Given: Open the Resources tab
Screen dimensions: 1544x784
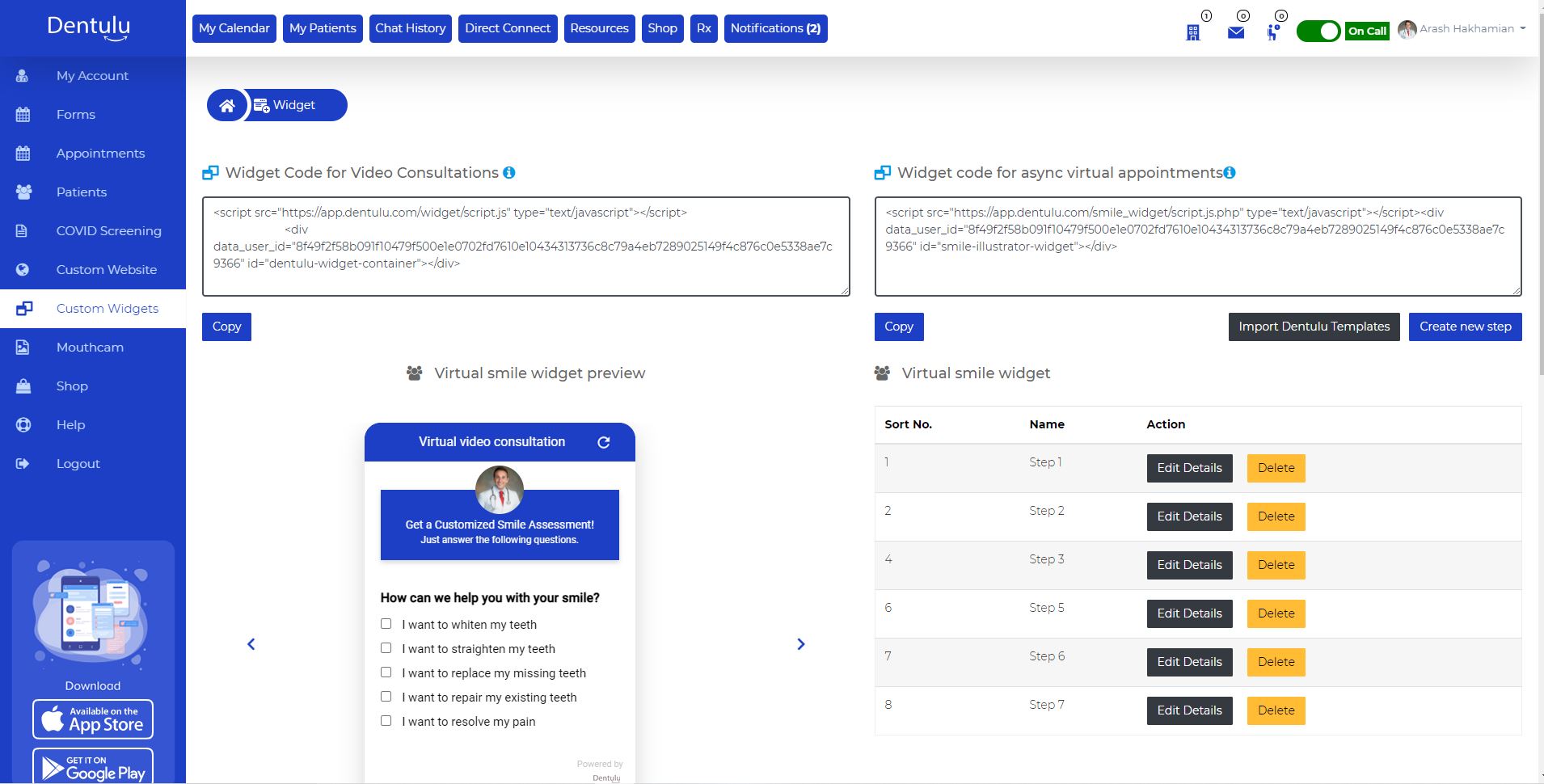Looking at the screenshot, I should tap(599, 28).
